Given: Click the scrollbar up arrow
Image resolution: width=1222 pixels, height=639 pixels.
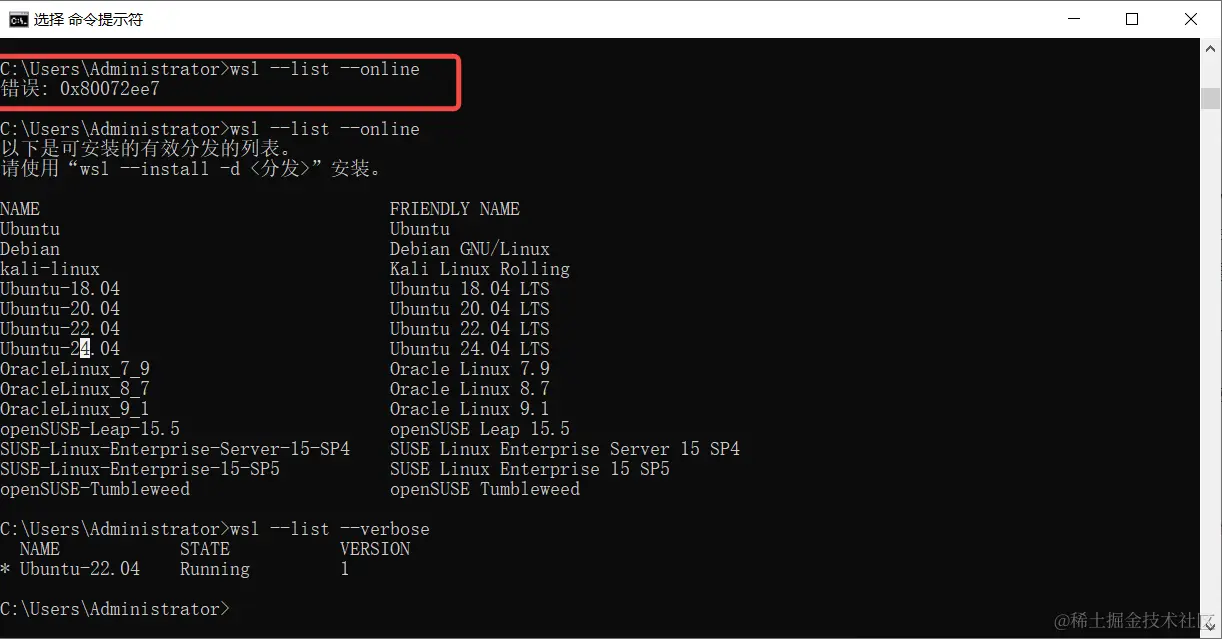Looking at the screenshot, I should (x=1210, y=48).
